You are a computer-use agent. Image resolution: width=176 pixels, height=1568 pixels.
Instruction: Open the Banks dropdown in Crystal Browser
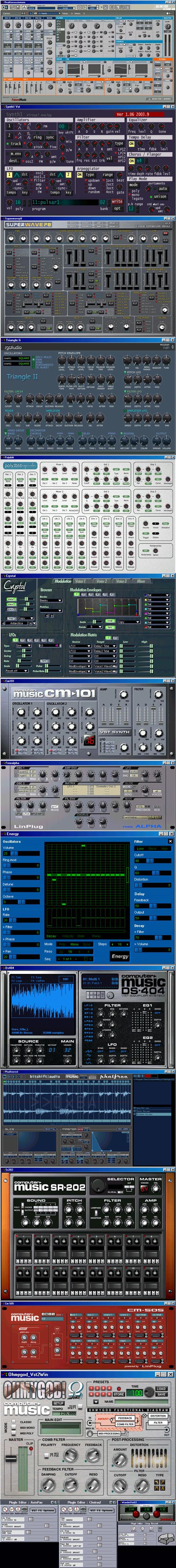click(51, 600)
